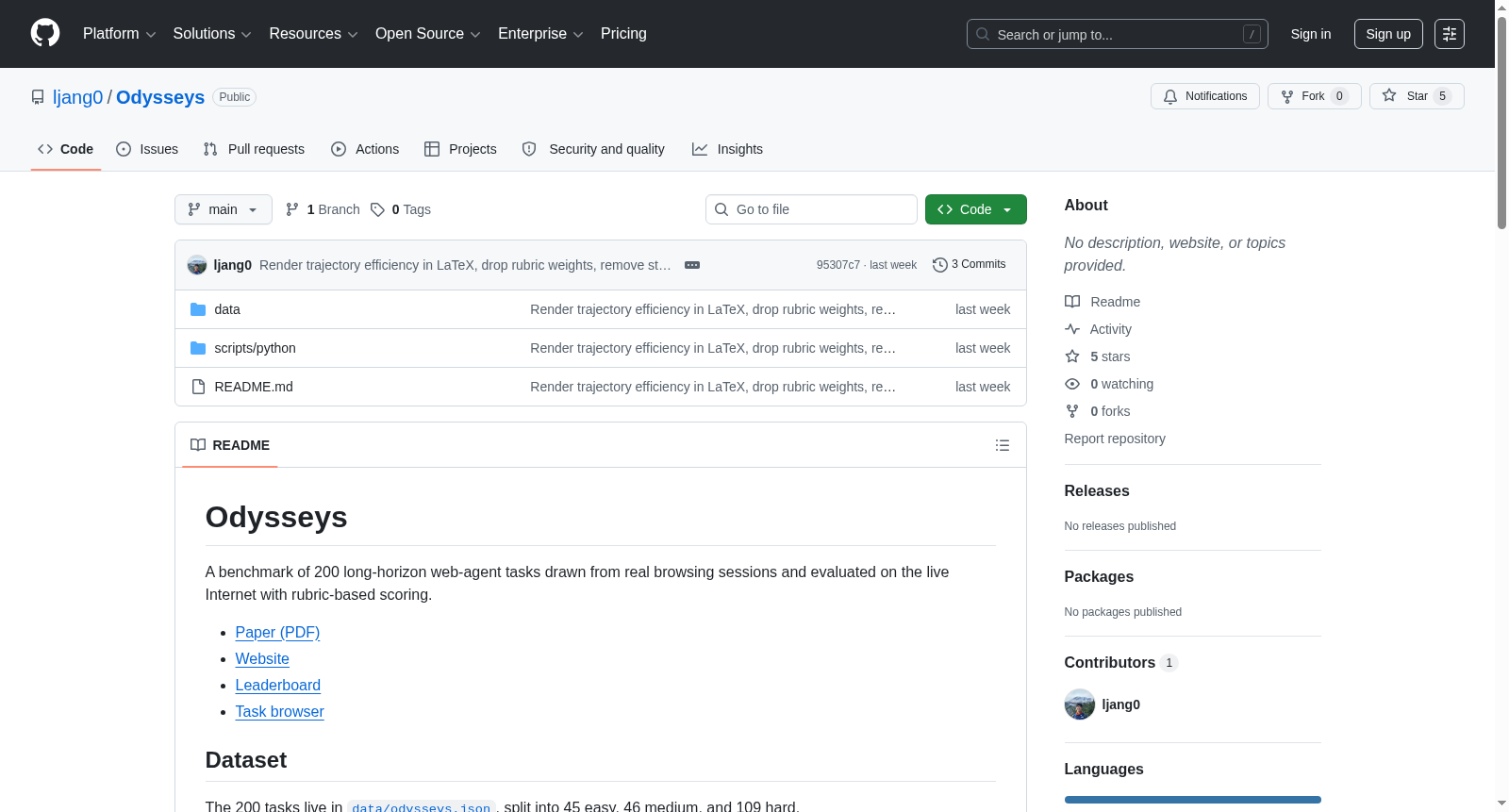The image size is (1509, 812).
Task: Open the Paper (PDF) link
Action: pos(277,633)
